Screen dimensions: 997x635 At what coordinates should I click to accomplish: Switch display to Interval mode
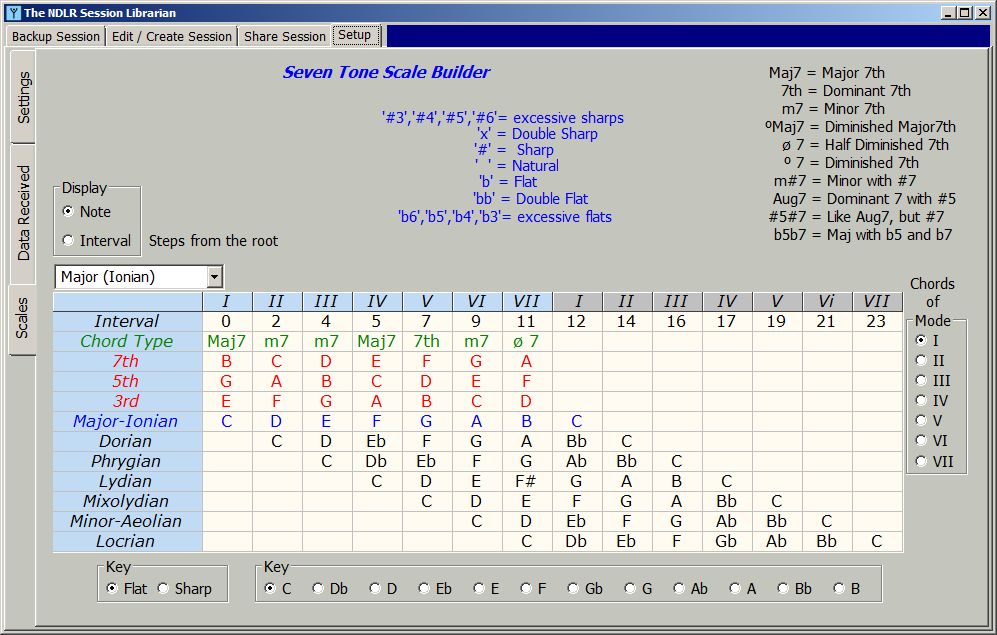[66, 240]
